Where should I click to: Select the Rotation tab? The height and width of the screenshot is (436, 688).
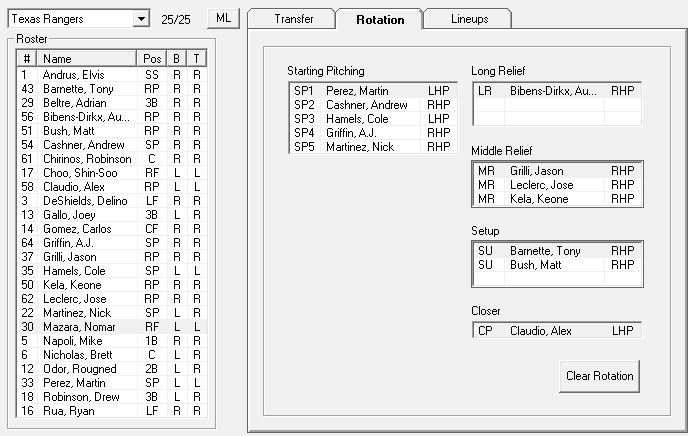pos(380,19)
